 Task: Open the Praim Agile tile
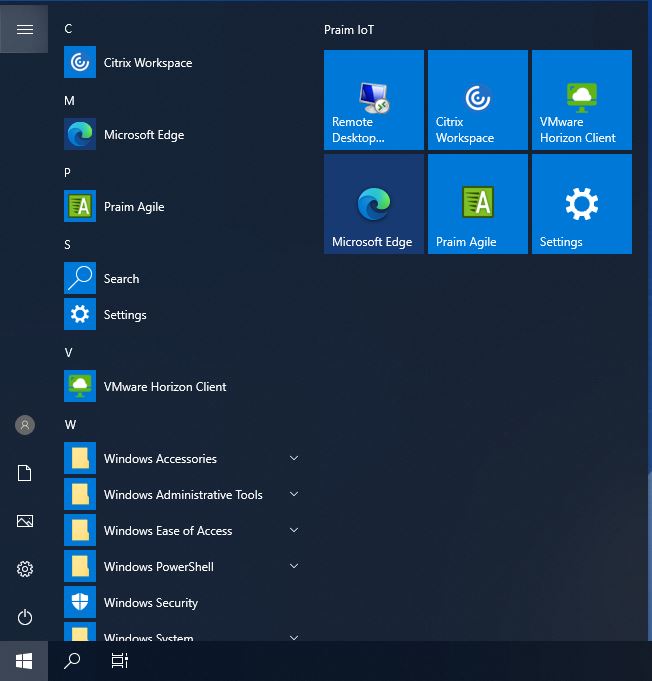pos(478,204)
